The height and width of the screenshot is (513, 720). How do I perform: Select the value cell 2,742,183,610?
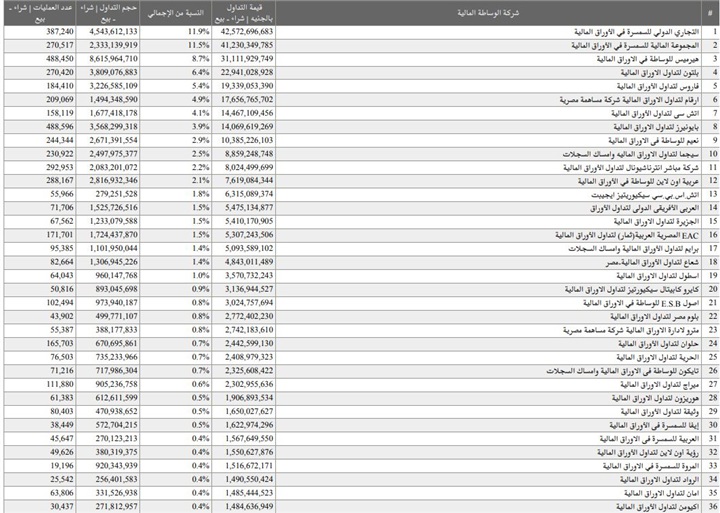[243, 330]
